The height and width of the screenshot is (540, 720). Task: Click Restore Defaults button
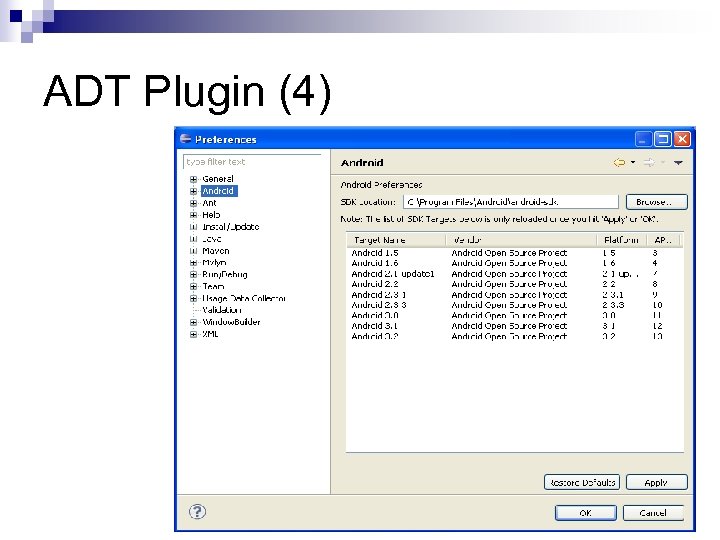582,482
